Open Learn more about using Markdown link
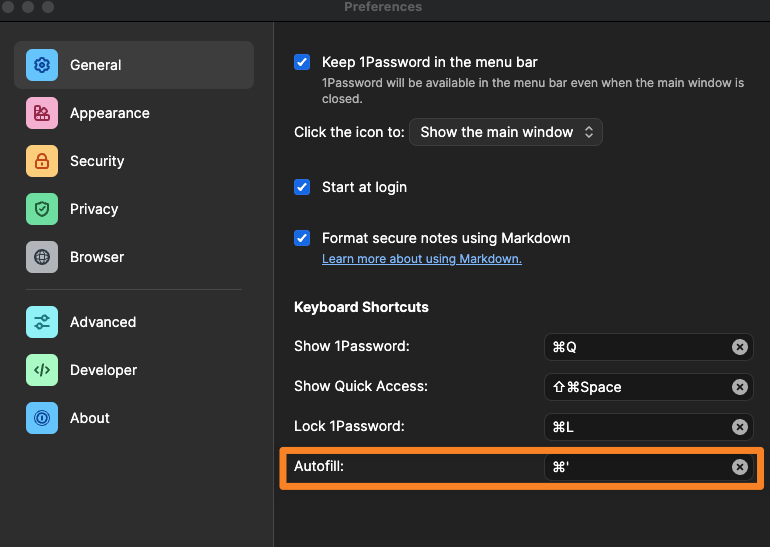The width and height of the screenshot is (770, 547). pos(421,259)
